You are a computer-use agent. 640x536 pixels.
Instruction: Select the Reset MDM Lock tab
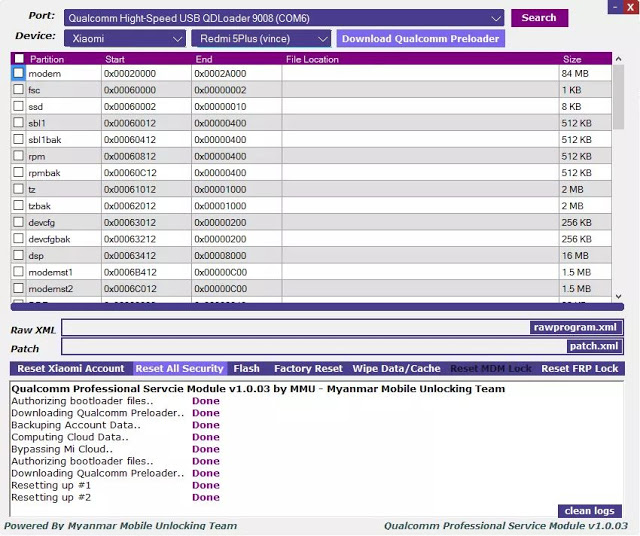(x=491, y=369)
